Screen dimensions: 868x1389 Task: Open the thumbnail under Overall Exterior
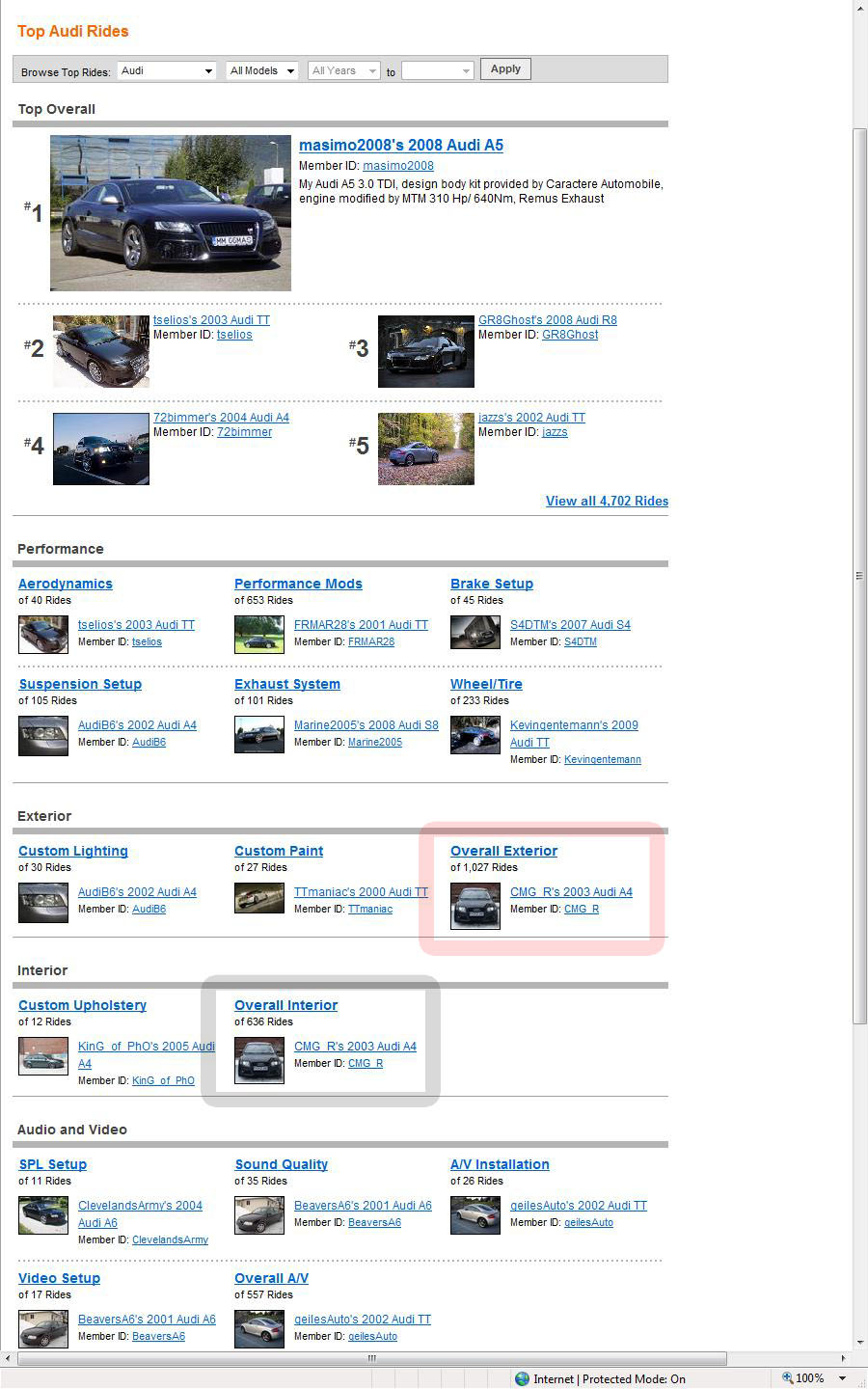(x=475, y=907)
